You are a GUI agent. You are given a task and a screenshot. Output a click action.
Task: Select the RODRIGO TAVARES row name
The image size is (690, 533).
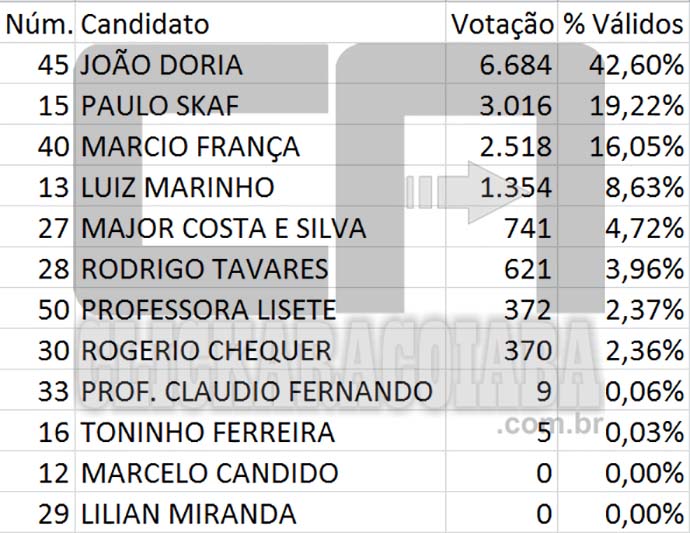(204, 270)
